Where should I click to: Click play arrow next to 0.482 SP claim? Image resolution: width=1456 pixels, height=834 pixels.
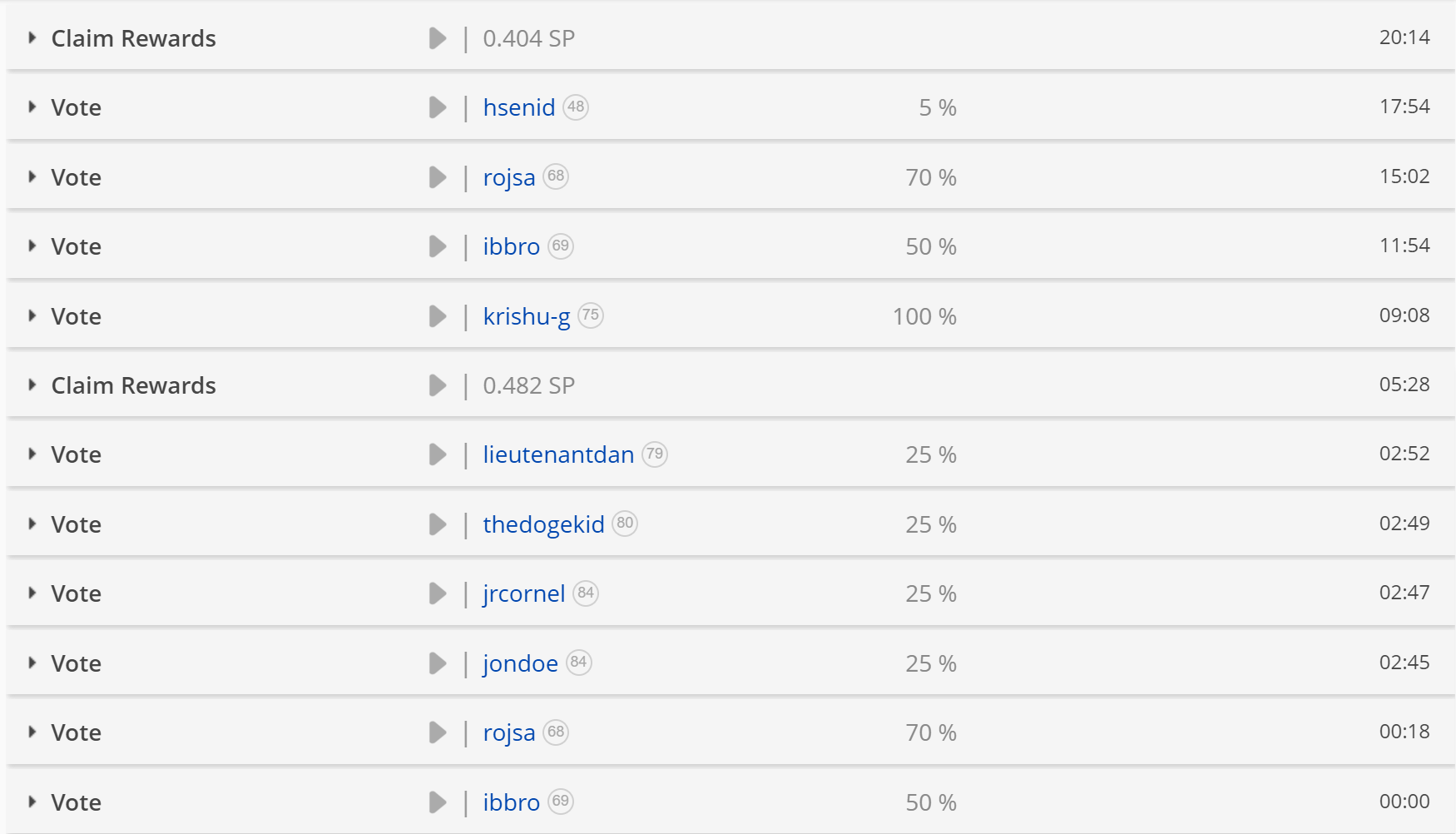[x=438, y=385]
